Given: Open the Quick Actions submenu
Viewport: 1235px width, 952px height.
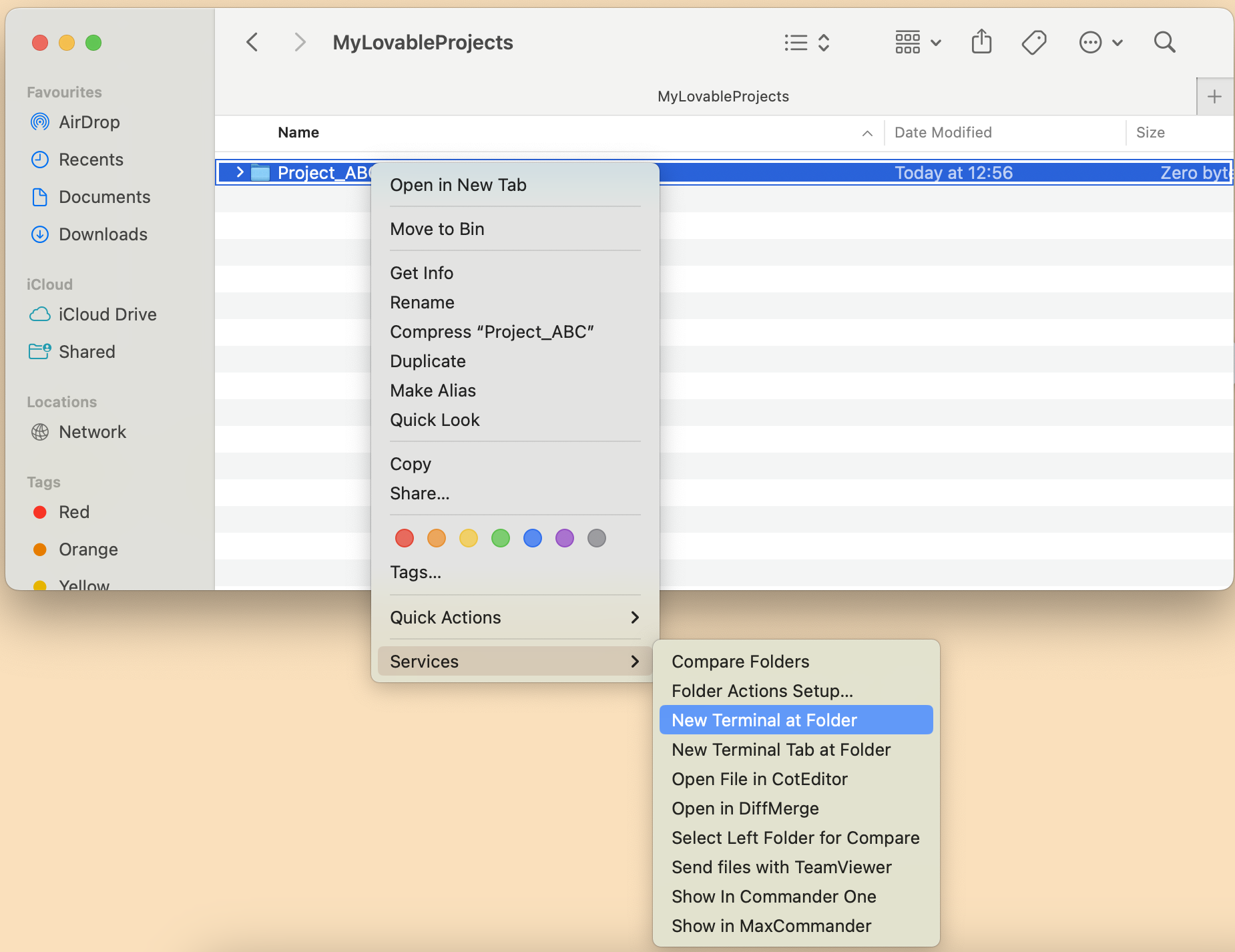Looking at the screenshot, I should pos(445,618).
